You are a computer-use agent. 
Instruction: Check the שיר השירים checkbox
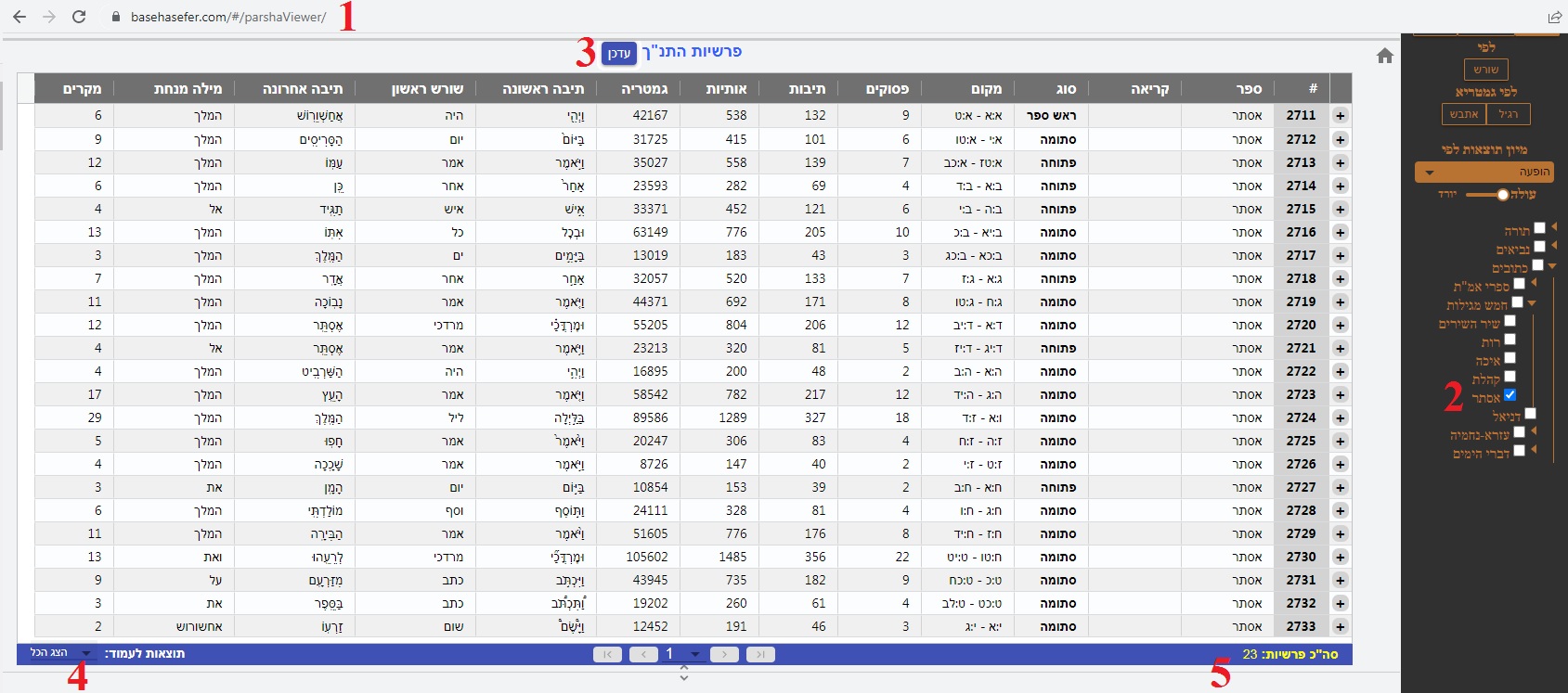pos(1510,320)
